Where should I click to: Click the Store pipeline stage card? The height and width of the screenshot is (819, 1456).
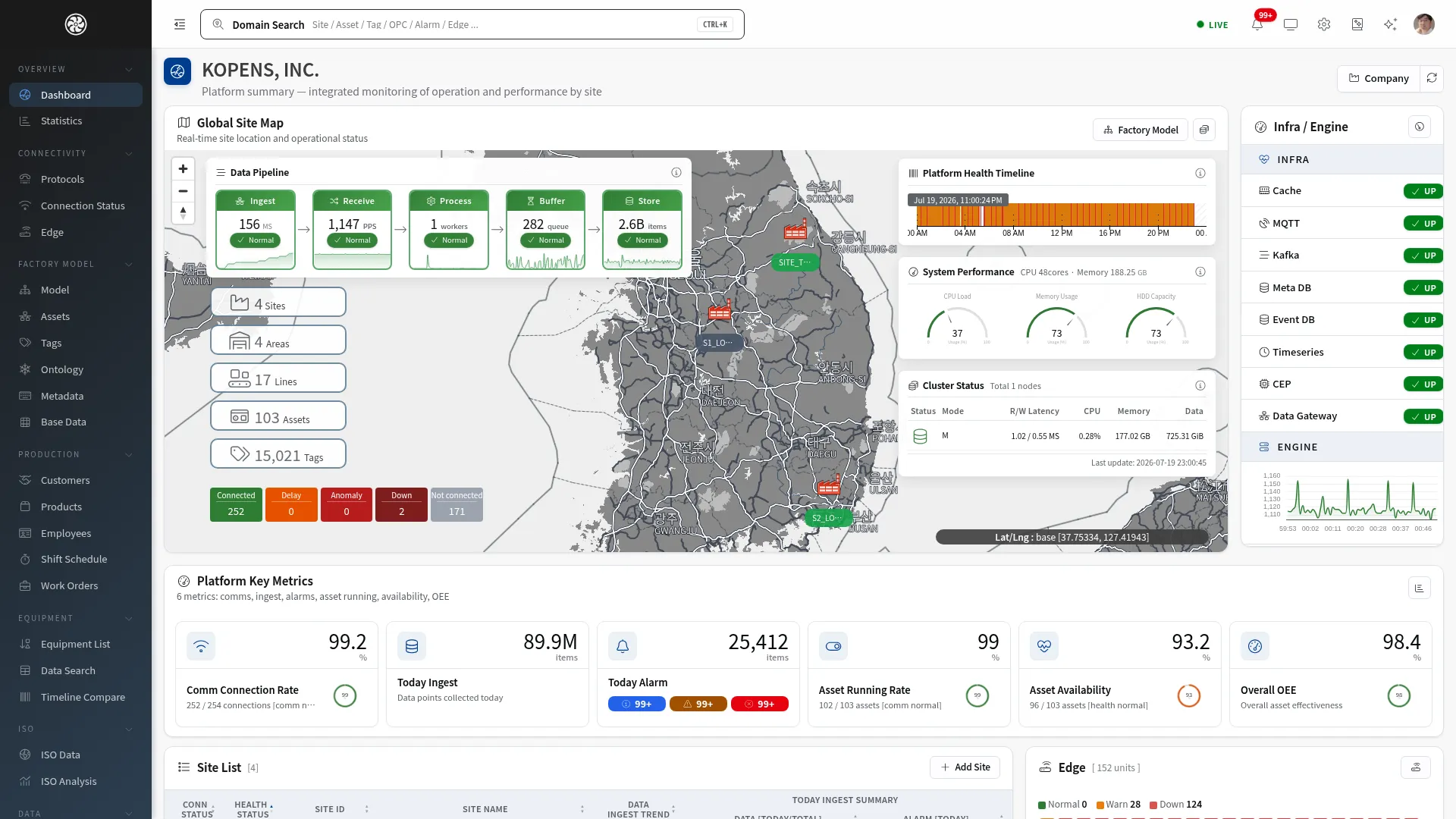click(642, 230)
